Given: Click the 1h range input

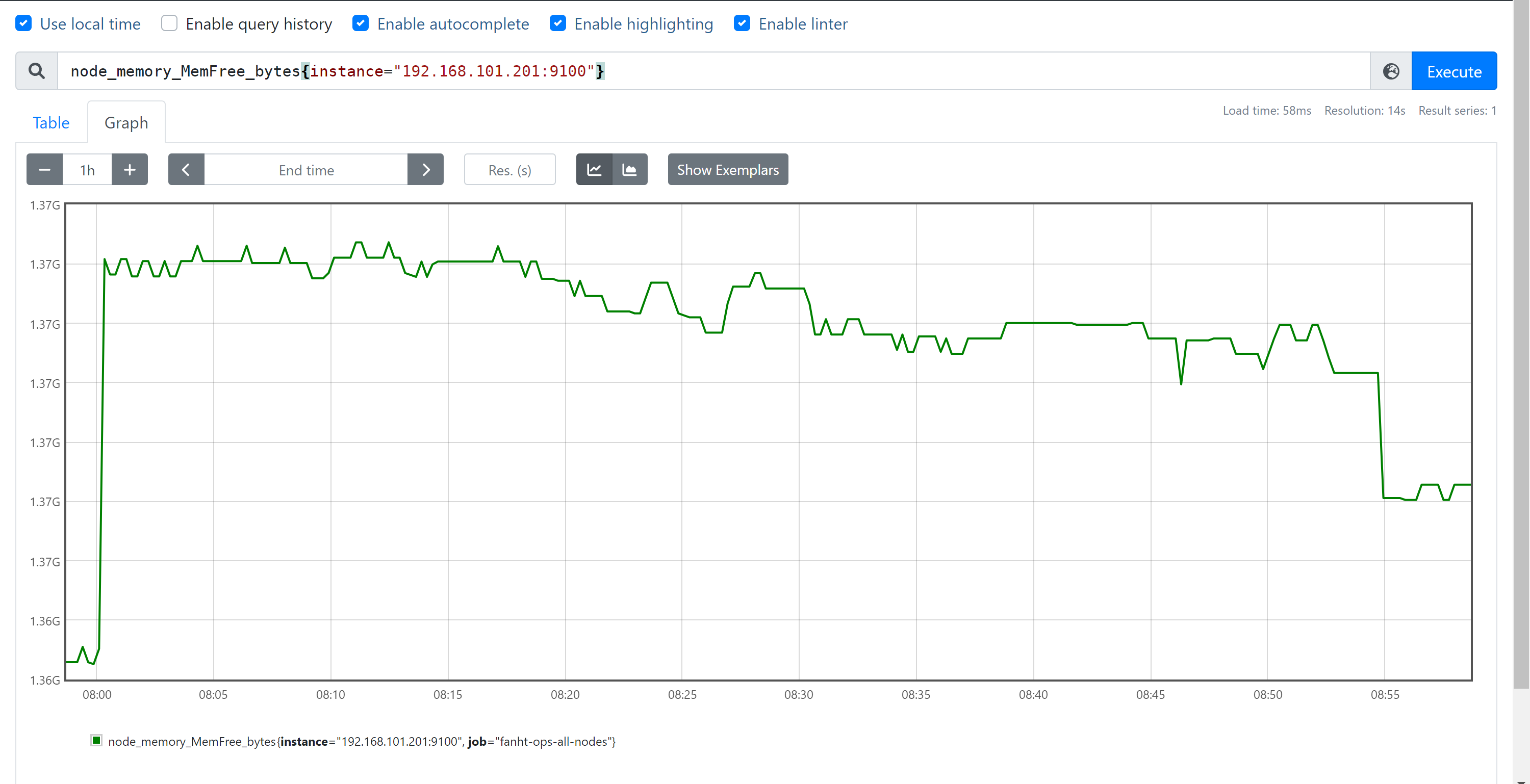Looking at the screenshot, I should tap(87, 170).
